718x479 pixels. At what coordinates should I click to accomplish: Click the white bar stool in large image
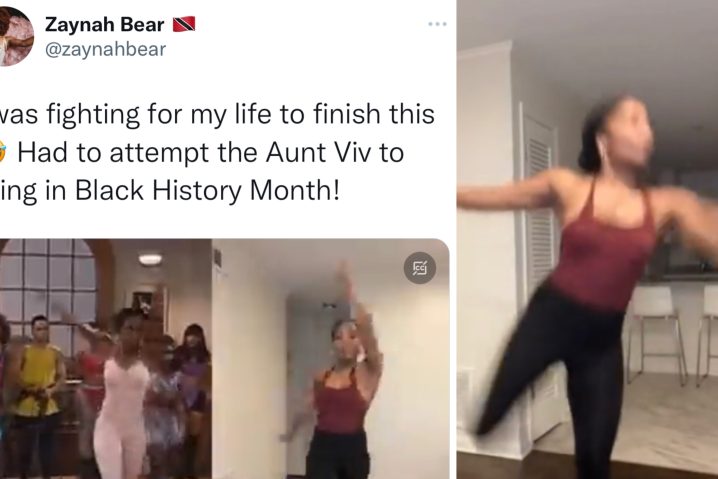656,334
